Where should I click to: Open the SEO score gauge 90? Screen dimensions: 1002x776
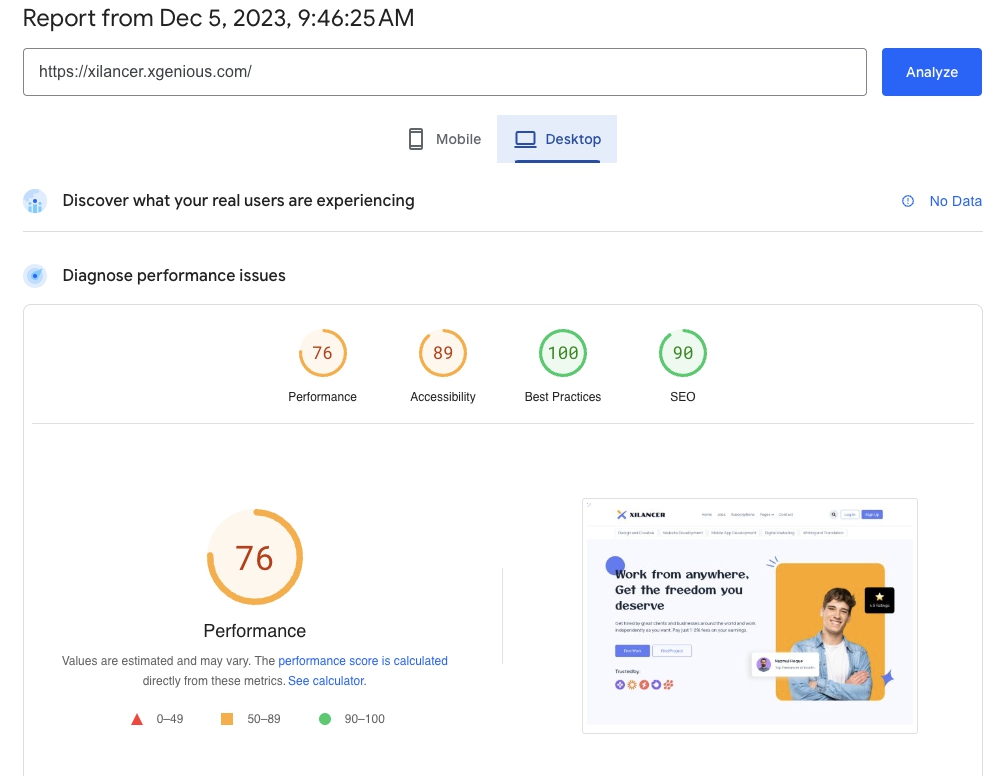coord(682,353)
